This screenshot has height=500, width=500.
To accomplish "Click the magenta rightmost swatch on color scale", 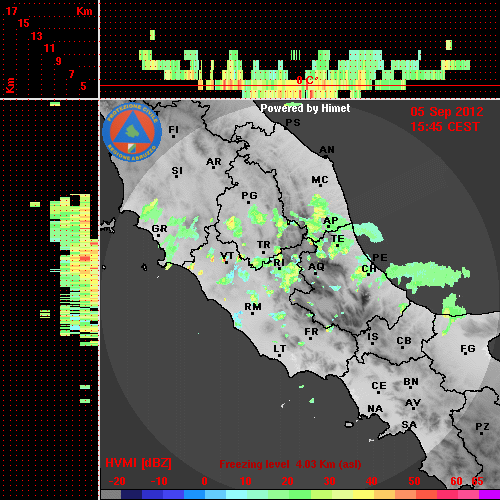I will point(489,495).
